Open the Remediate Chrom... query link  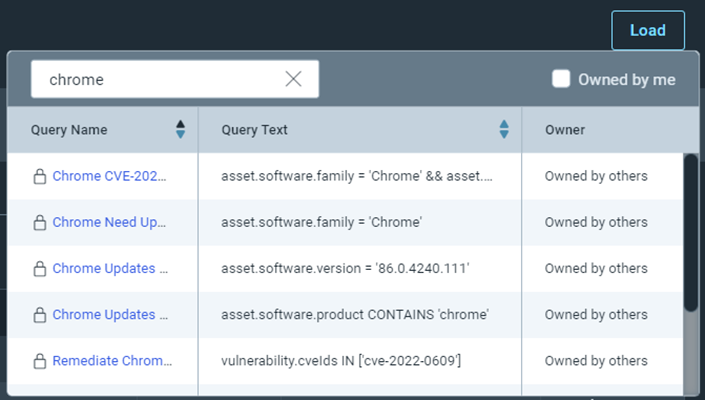pos(112,361)
